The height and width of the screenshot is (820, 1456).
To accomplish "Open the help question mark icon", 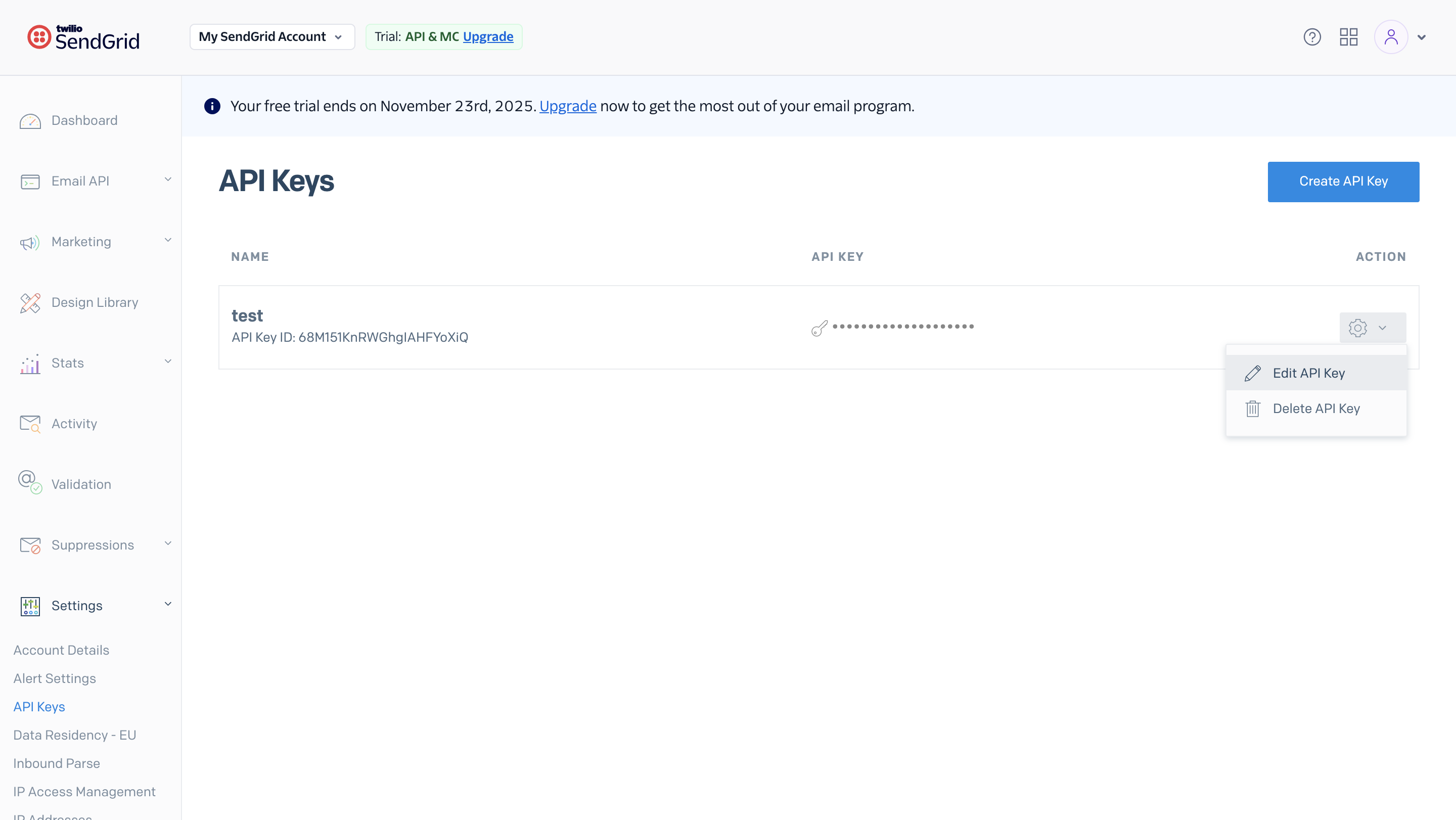I will (1312, 37).
